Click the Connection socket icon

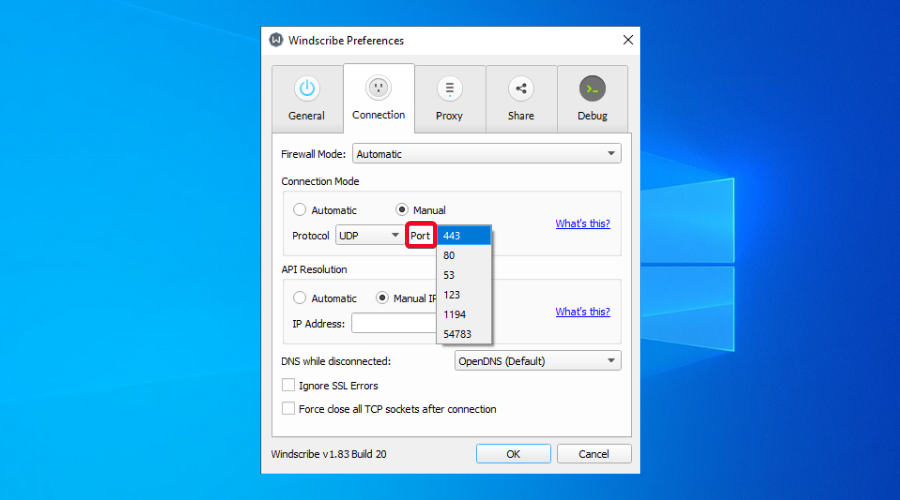(378, 88)
